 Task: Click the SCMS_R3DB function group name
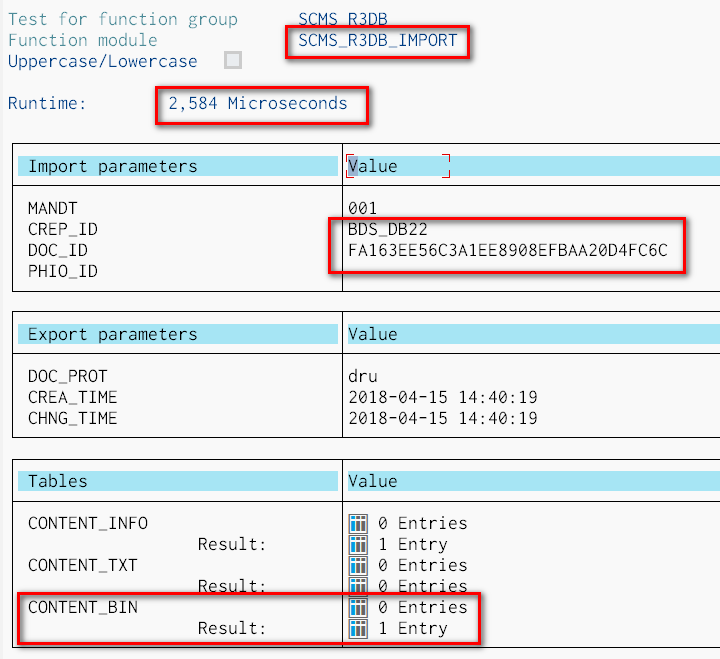[x=343, y=19]
